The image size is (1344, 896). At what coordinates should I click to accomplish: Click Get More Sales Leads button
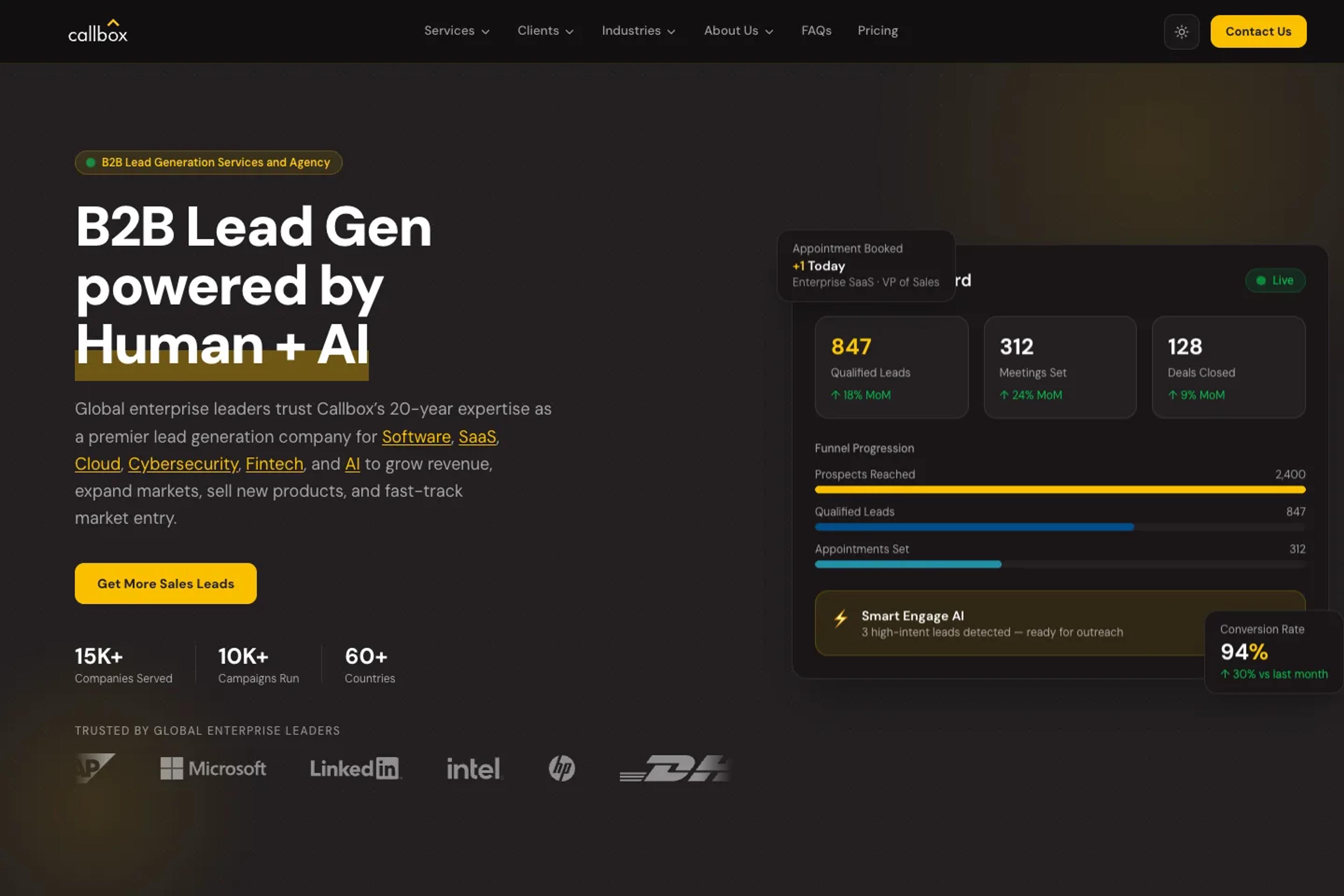pos(166,583)
